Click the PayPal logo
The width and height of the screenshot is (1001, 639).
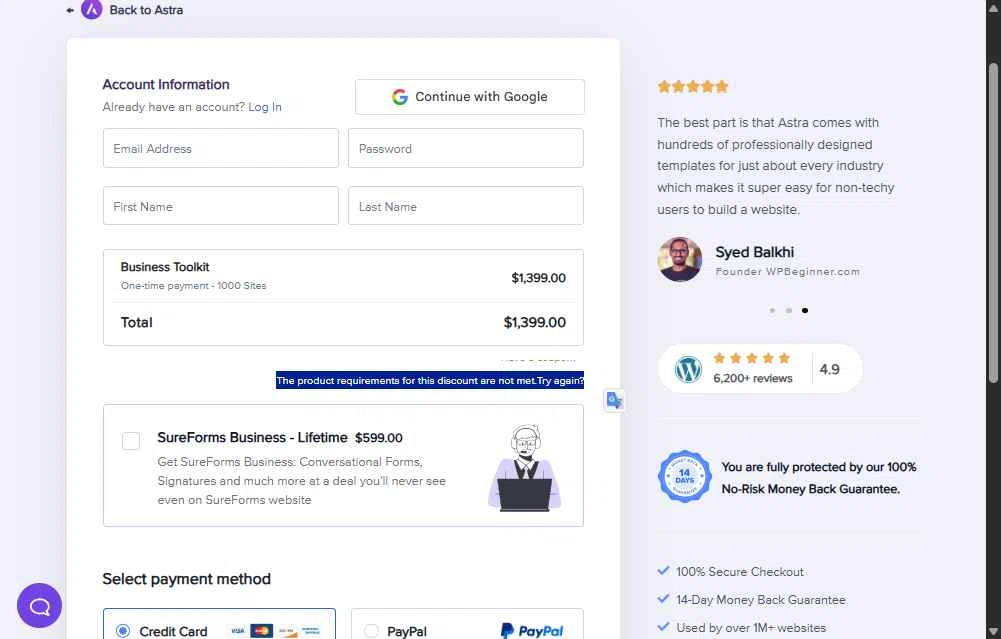(x=532, y=631)
